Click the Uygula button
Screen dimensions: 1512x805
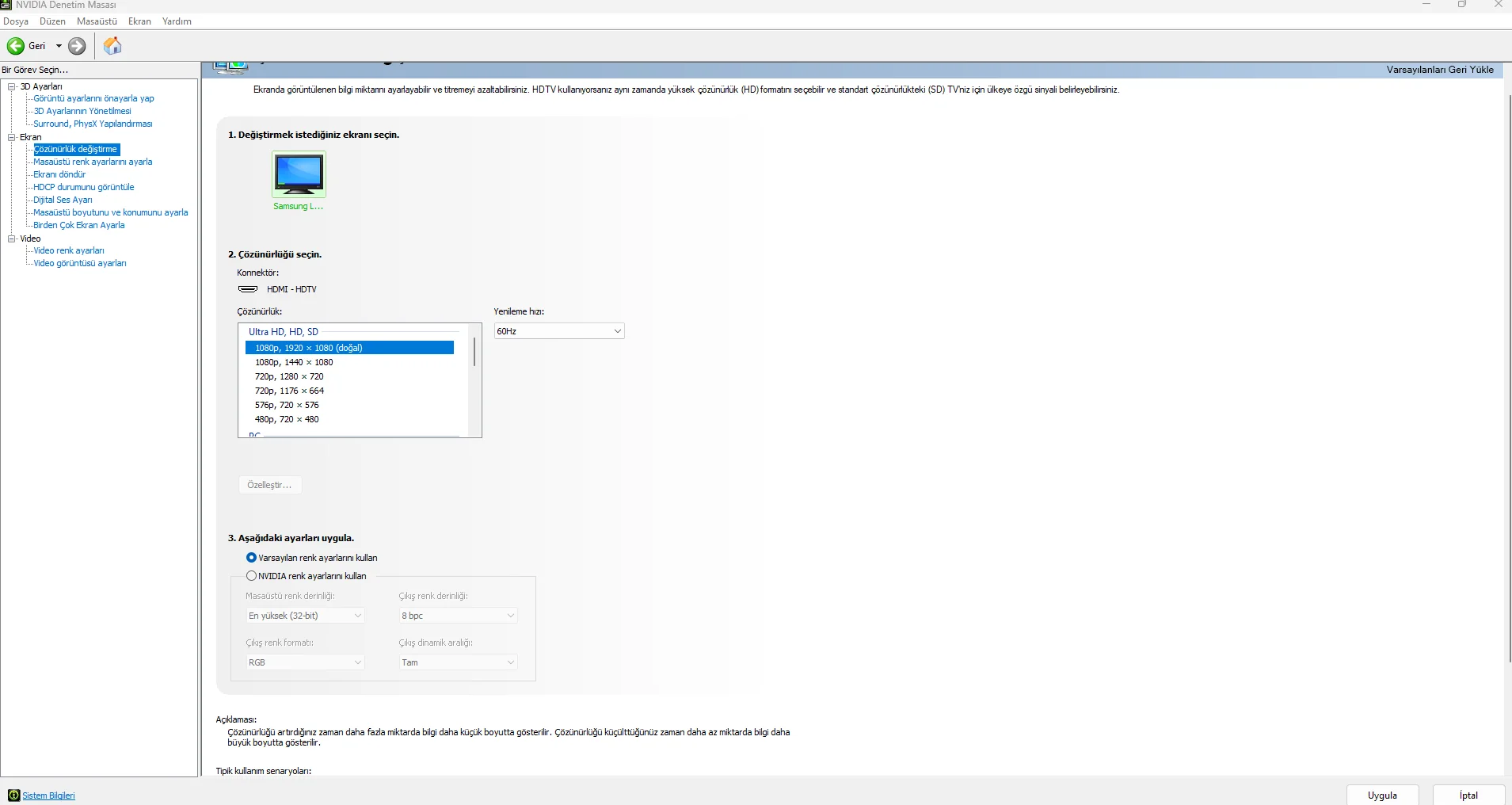click(x=1382, y=795)
